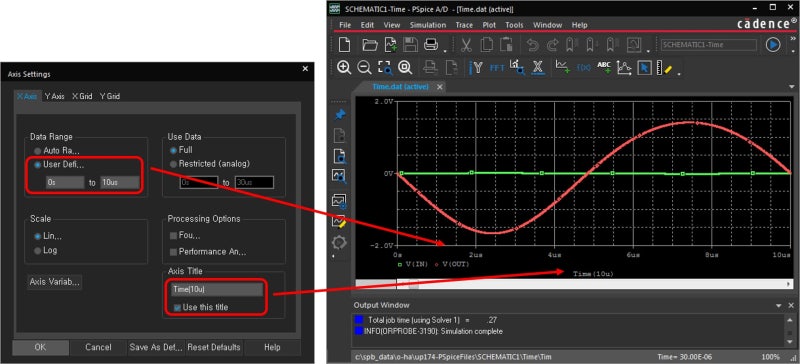This screenshot has width=800, height=364.
Task: Switch to Y Axis tab
Action: 54,96
